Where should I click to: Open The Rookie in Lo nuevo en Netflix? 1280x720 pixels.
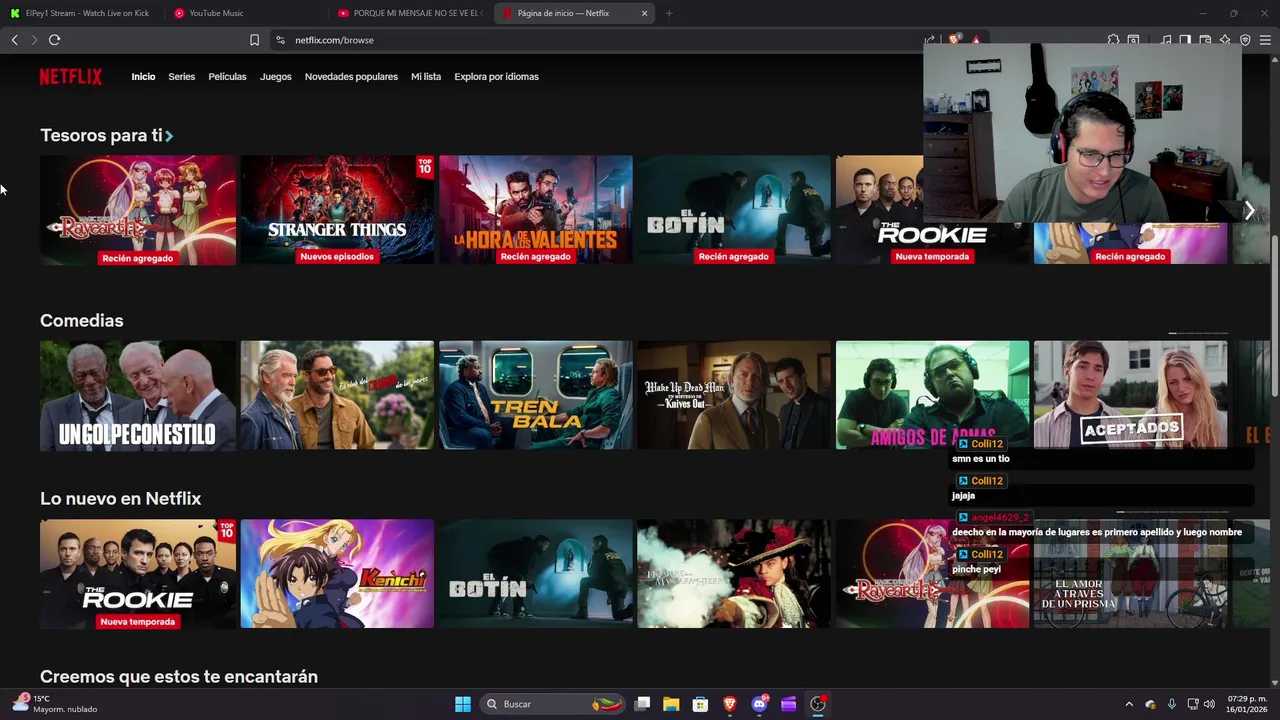tap(138, 574)
